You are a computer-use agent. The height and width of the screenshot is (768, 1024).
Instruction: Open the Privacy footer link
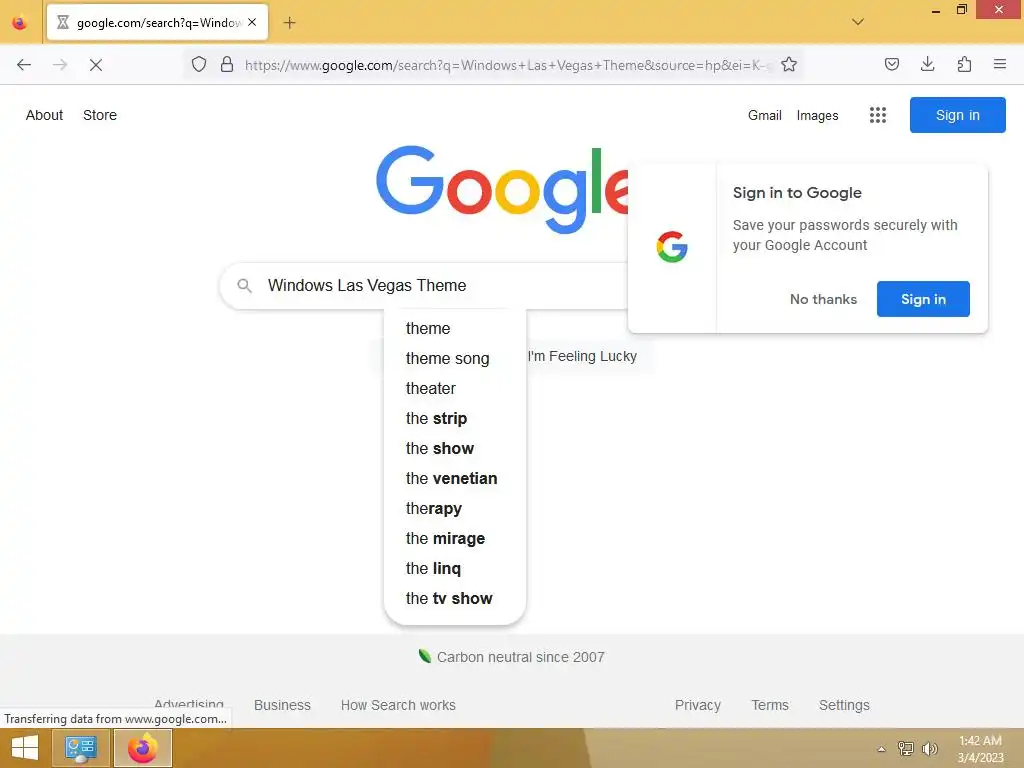697,705
